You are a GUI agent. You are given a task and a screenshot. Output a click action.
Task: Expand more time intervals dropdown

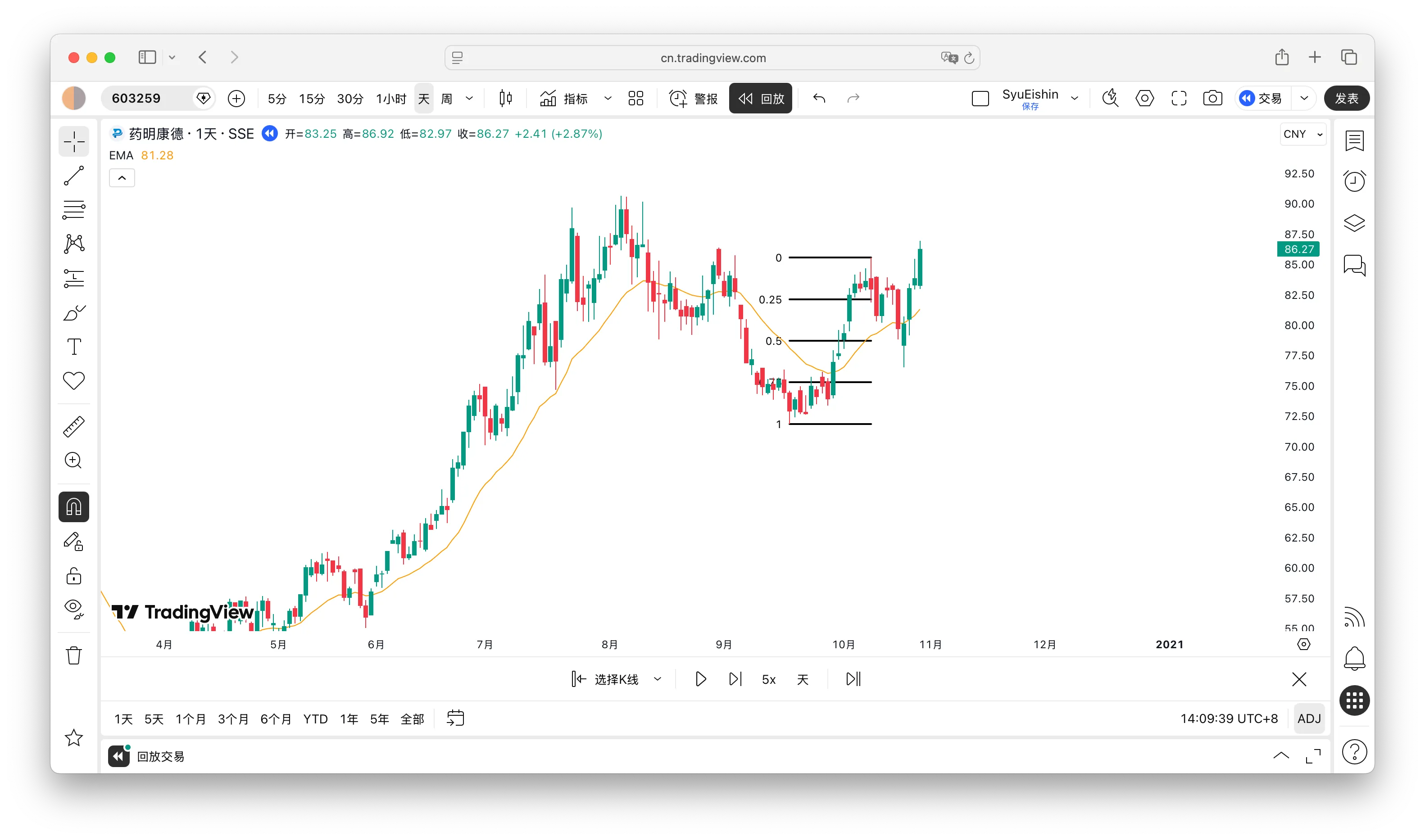click(x=469, y=99)
